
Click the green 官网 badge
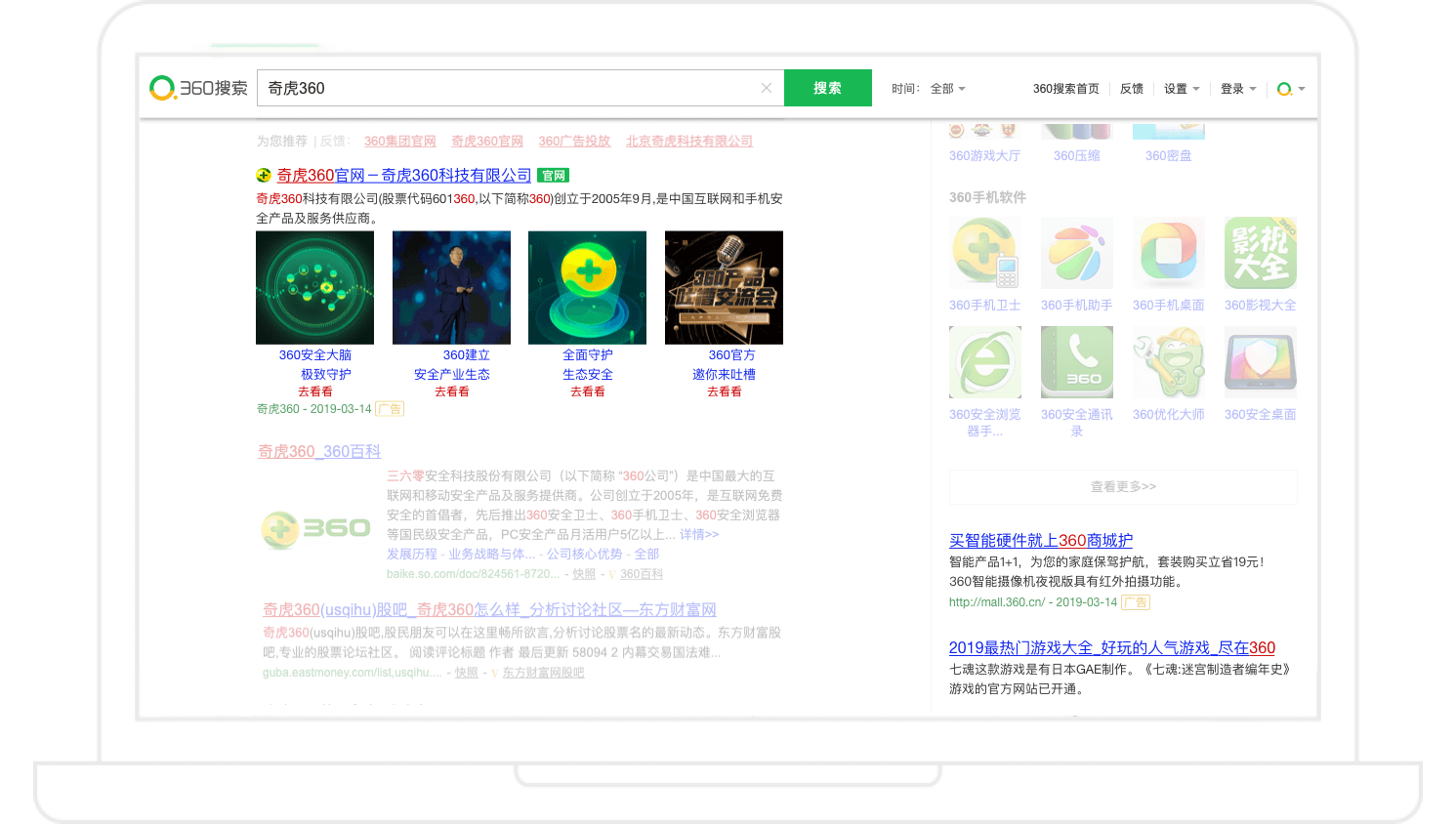(x=554, y=176)
